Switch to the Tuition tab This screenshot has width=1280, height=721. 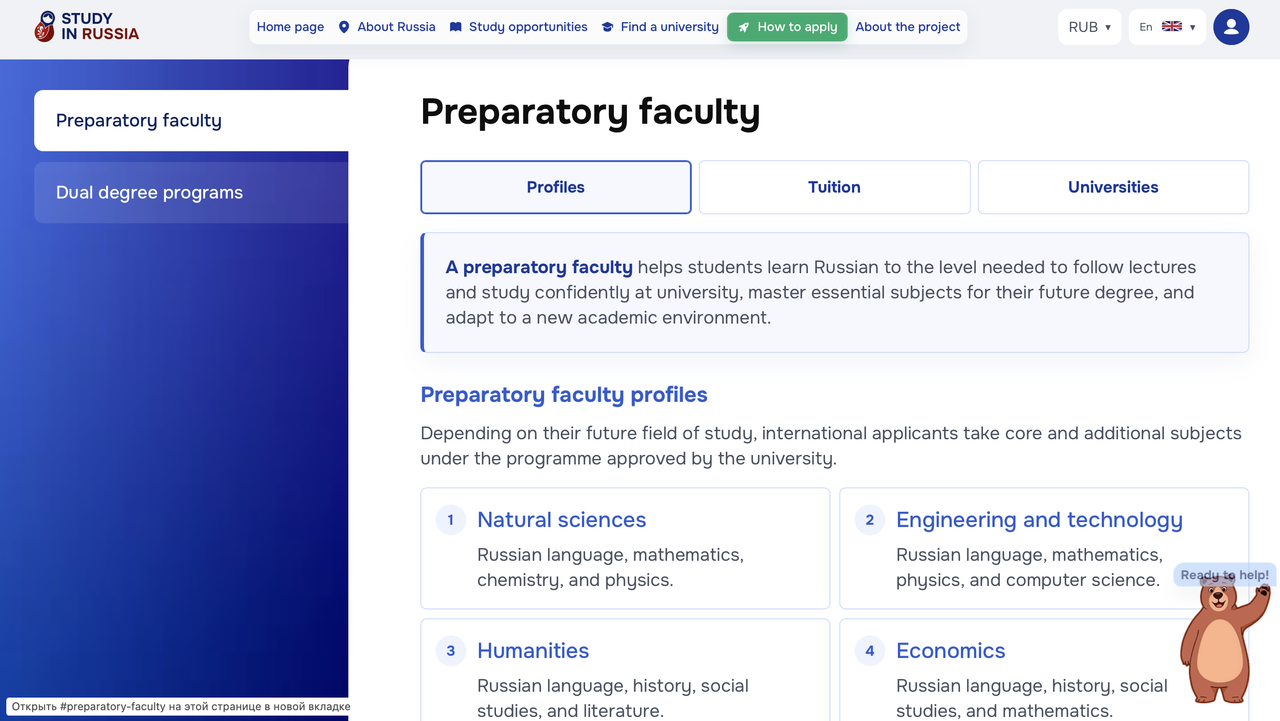click(x=834, y=187)
